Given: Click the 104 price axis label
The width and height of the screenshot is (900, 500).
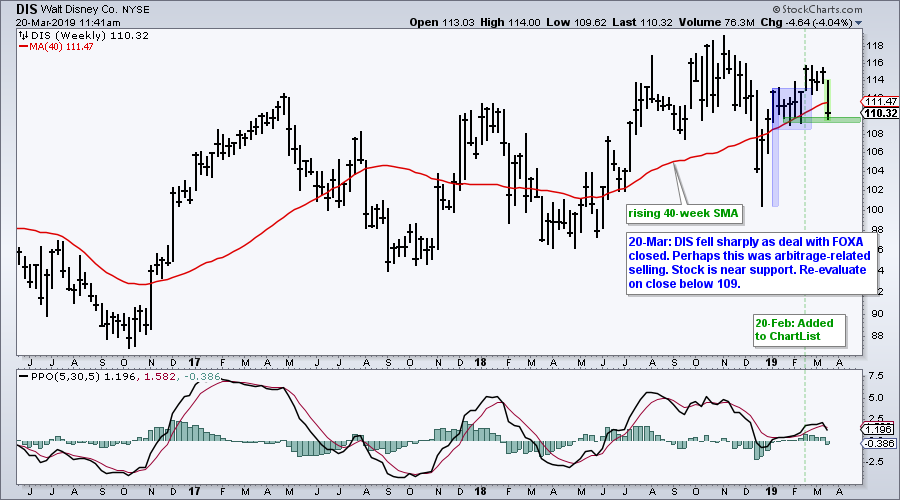Looking at the screenshot, I should coord(875,170).
